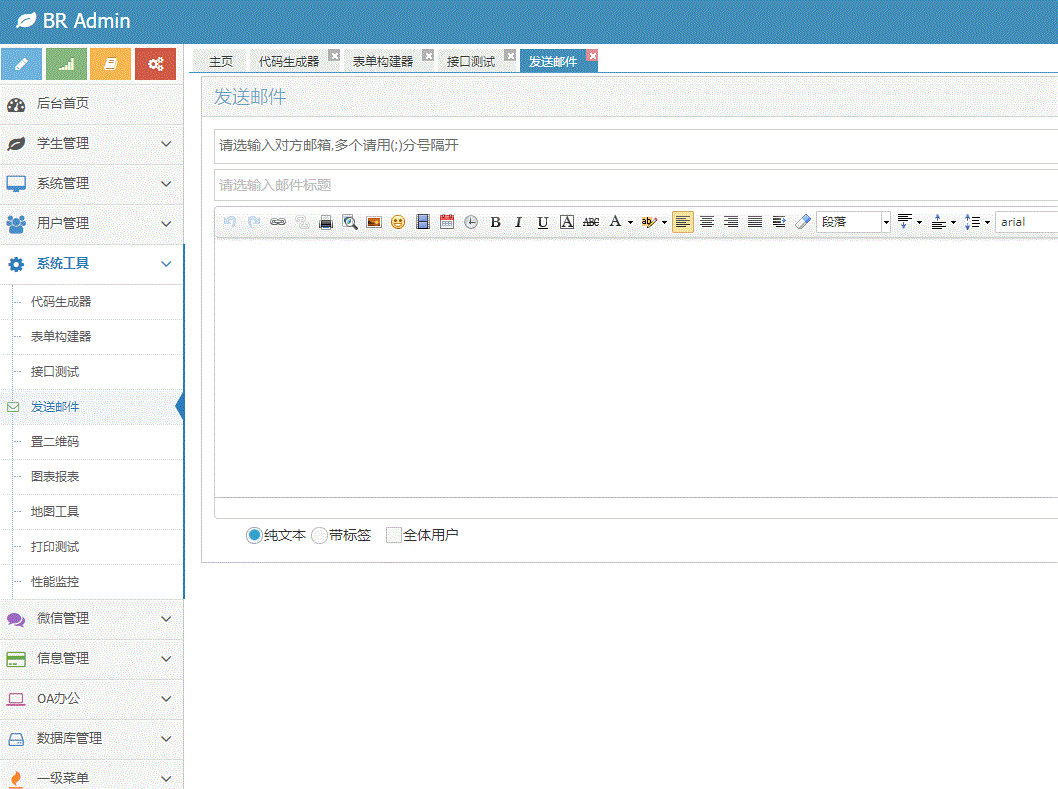
Task: Insert an image using the picture icon
Action: click(x=374, y=222)
